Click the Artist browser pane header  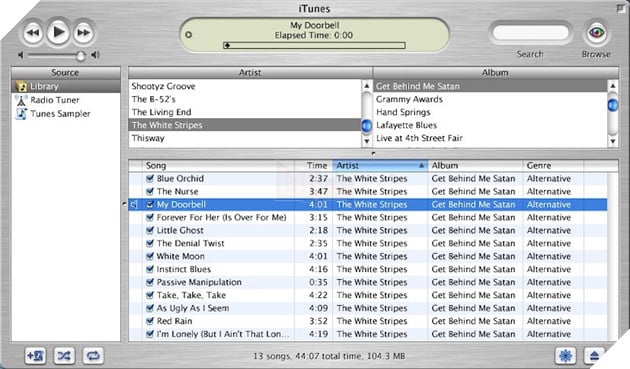point(250,73)
